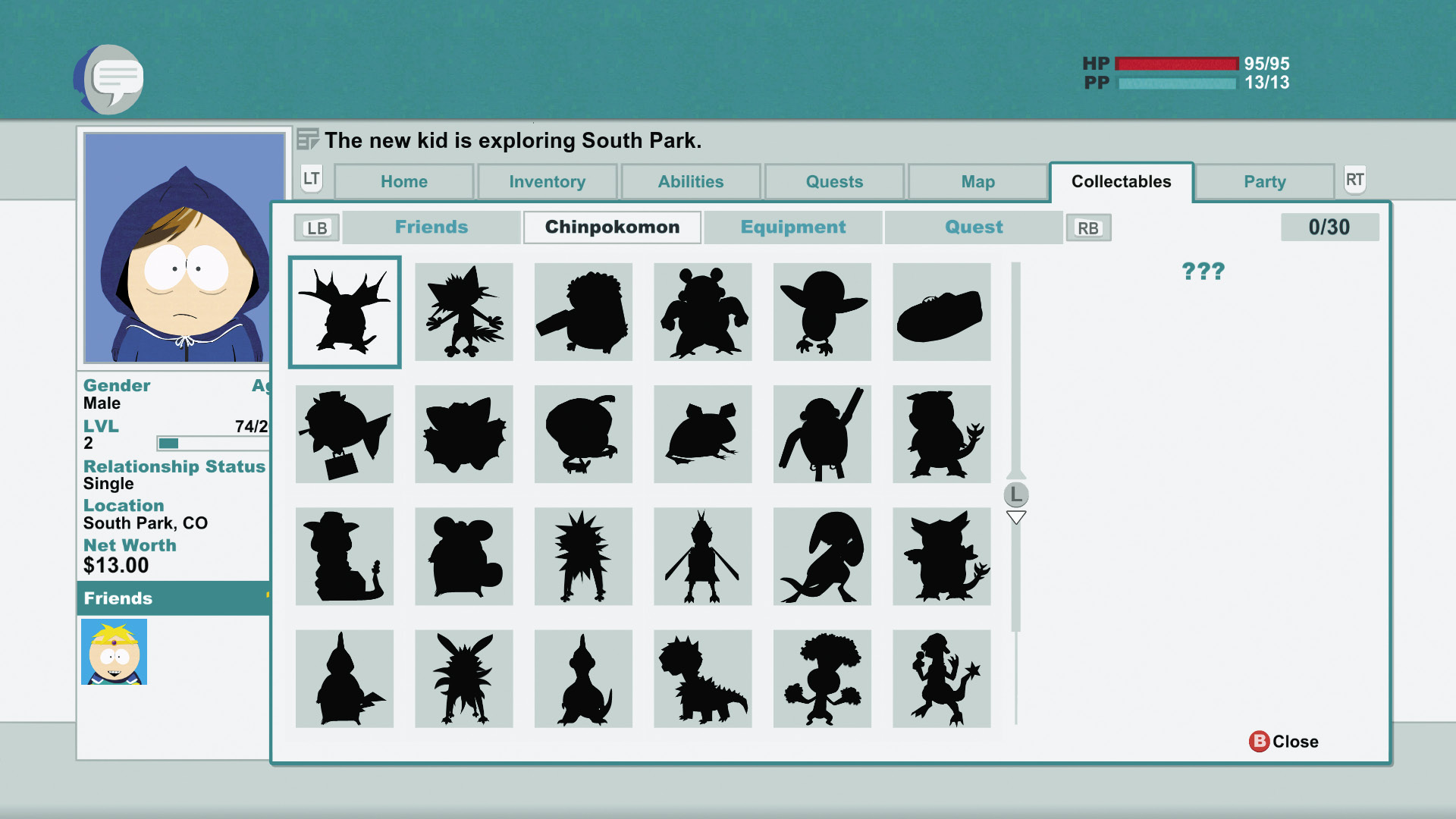This screenshot has height=819, width=1456.
Task: Select the big-eared mouse silhouette in the third row
Action: (464, 557)
